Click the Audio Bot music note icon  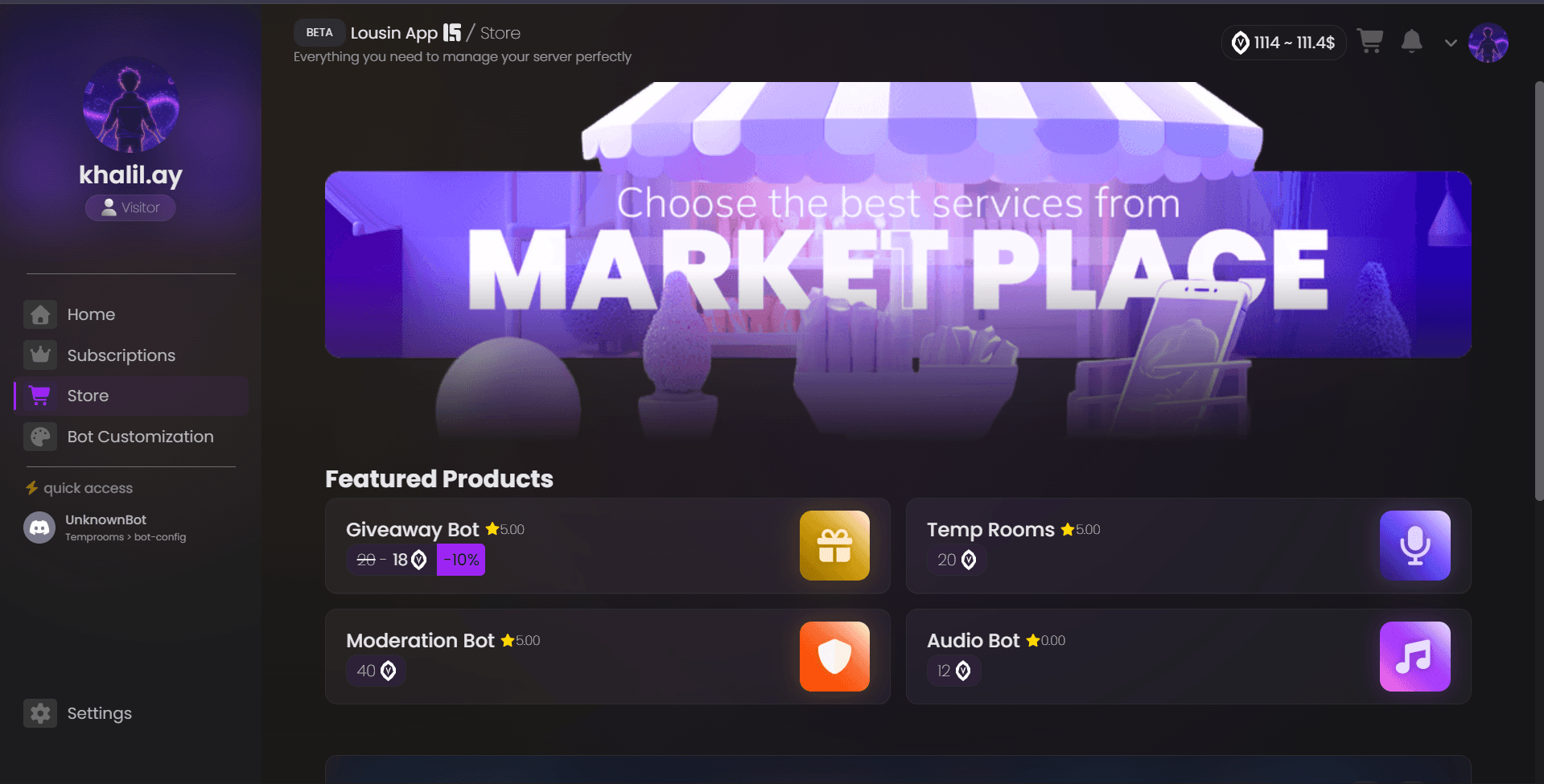click(1414, 656)
